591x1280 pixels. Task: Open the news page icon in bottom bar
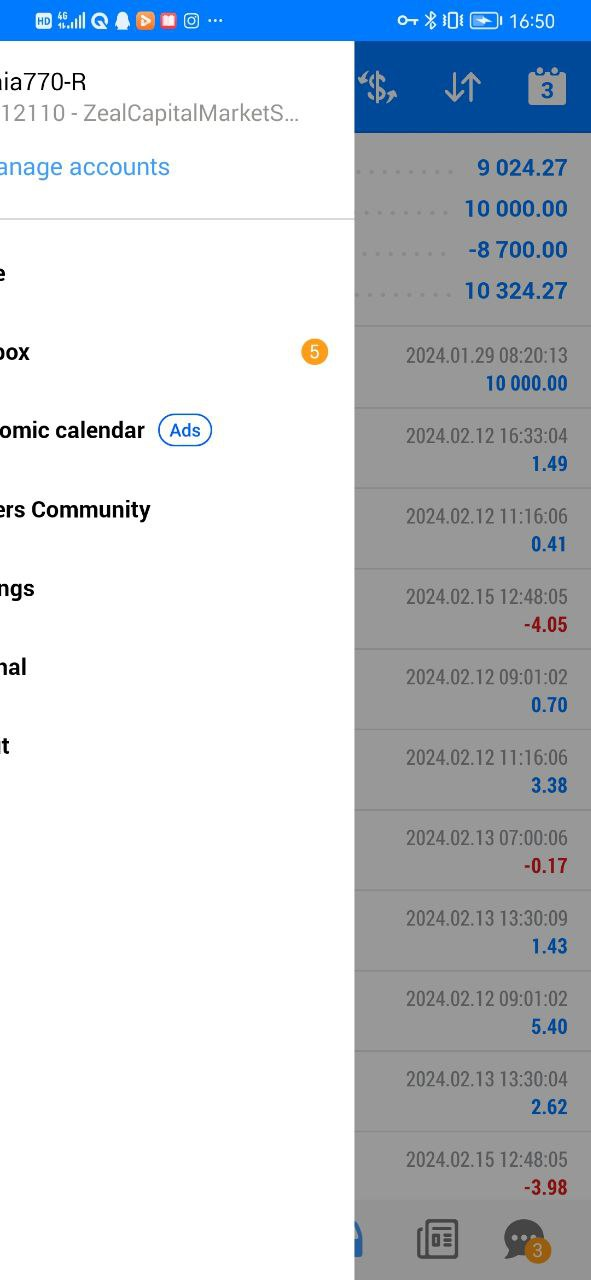437,1239
